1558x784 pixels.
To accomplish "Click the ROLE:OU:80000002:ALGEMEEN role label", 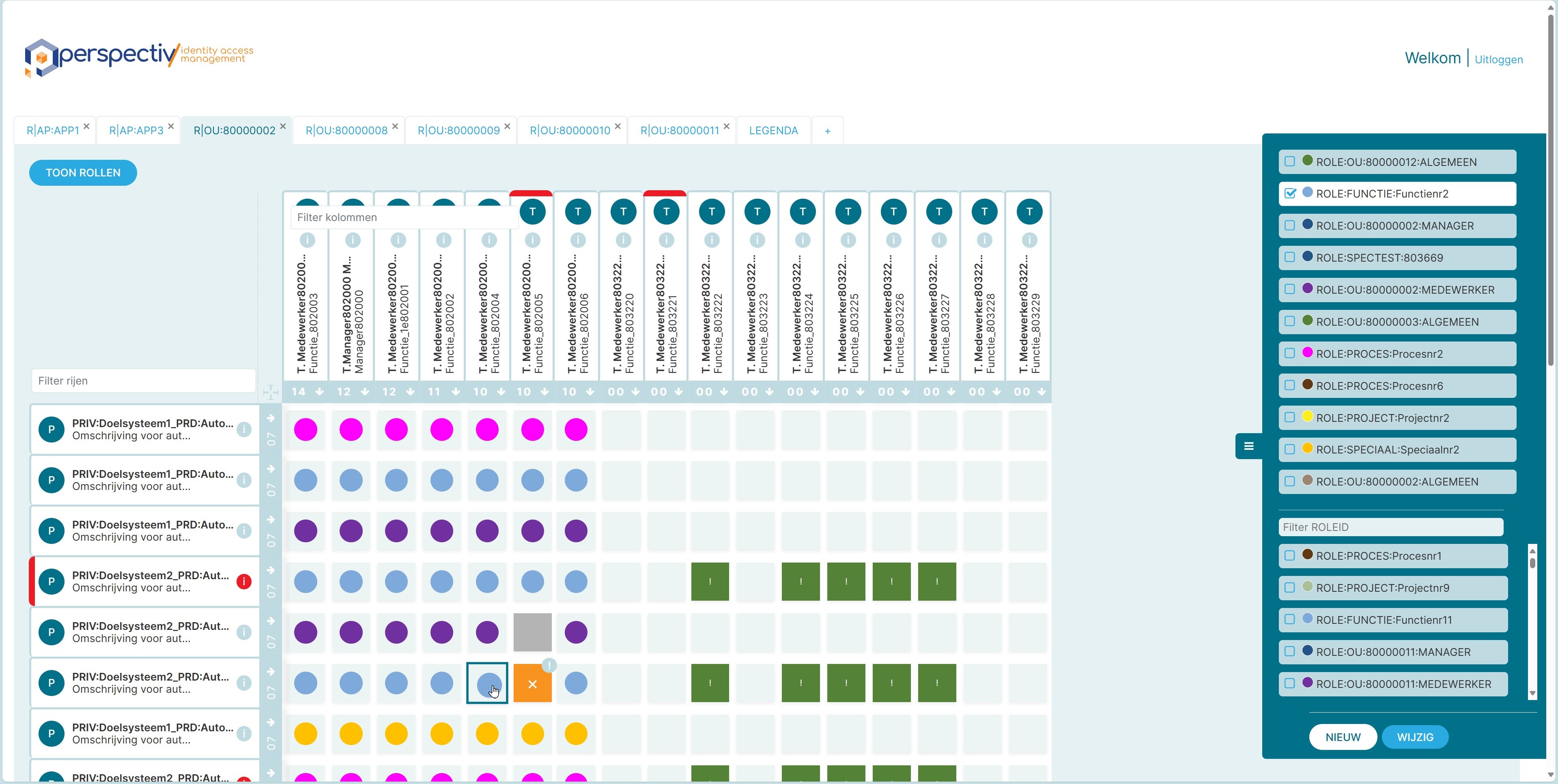I will coord(1397,482).
